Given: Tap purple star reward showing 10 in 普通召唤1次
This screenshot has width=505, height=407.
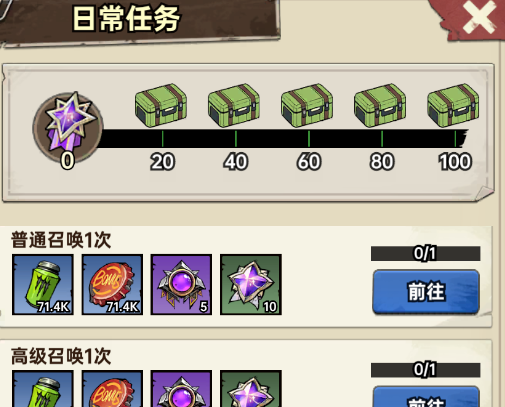Looking at the screenshot, I should (251, 285).
